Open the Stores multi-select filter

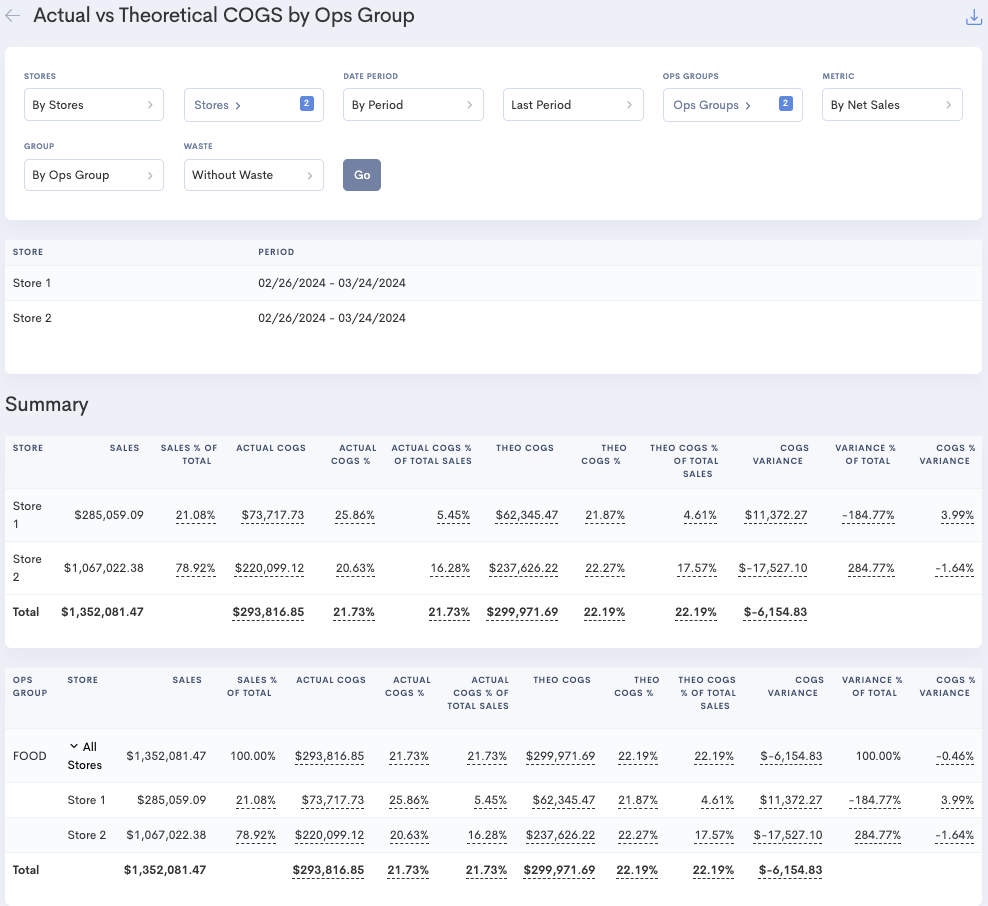[254, 105]
